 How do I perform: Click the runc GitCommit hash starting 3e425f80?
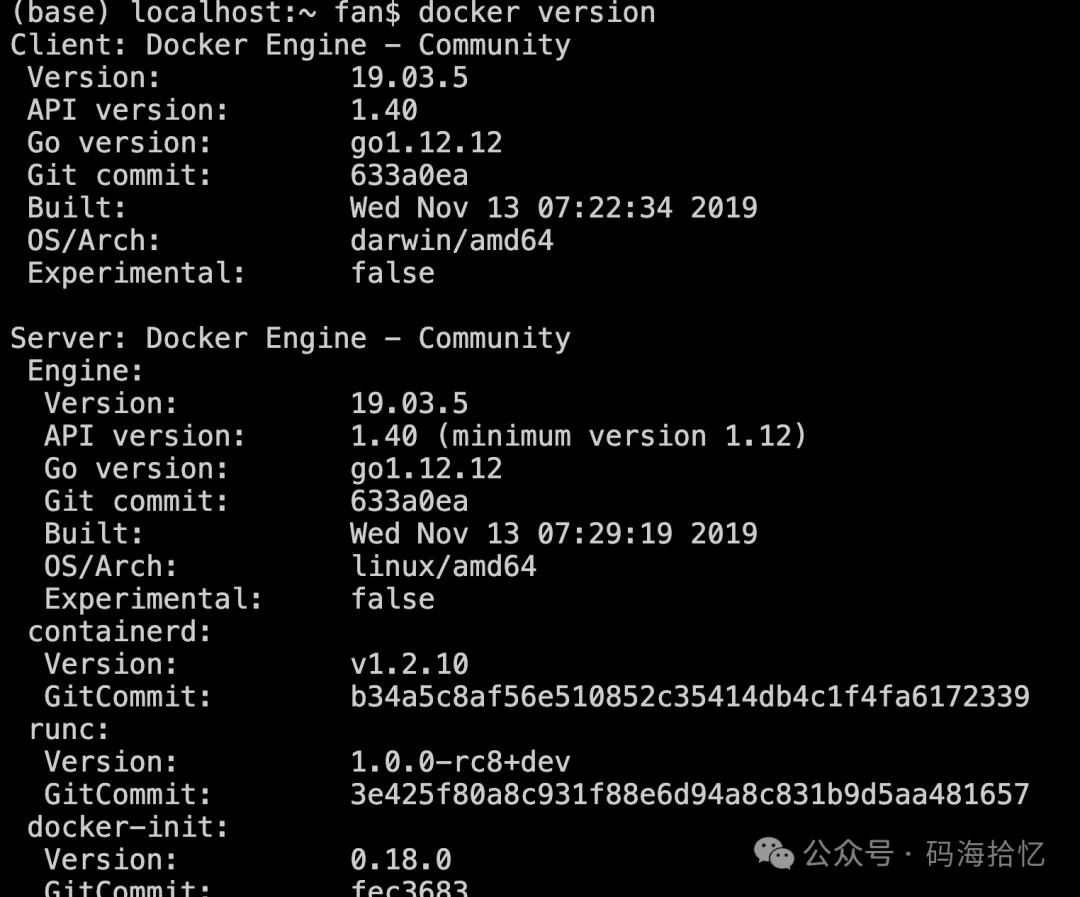point(690,794)
